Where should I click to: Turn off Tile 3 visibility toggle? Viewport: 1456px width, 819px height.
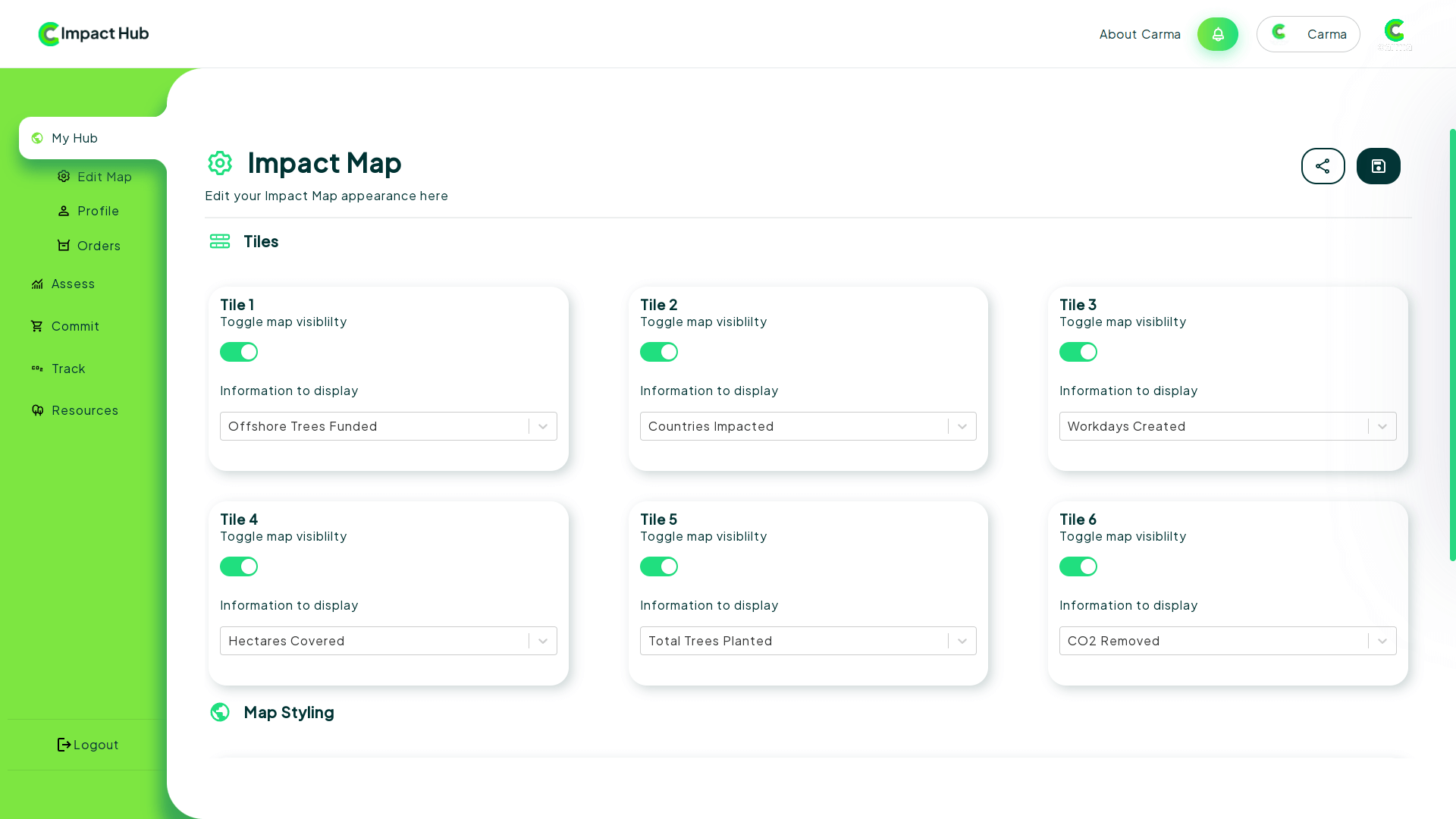click(1078, 352)
